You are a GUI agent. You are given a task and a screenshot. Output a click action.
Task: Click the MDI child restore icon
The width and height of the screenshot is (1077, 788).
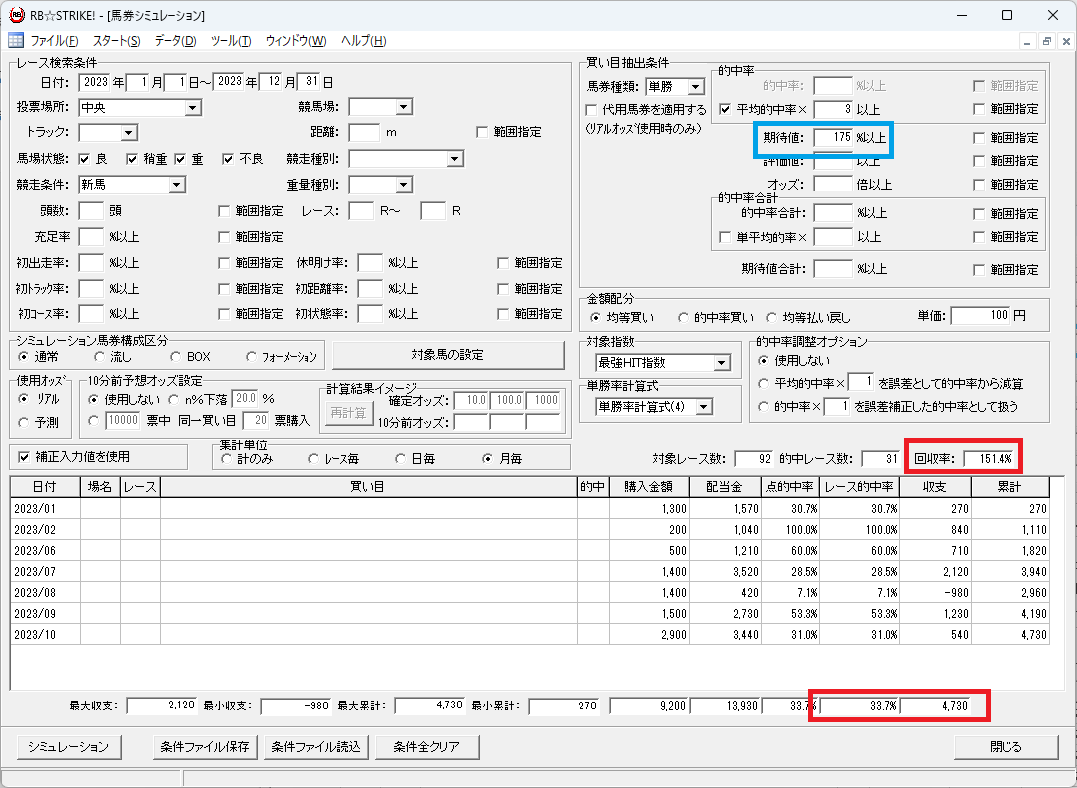point(1047,41)
